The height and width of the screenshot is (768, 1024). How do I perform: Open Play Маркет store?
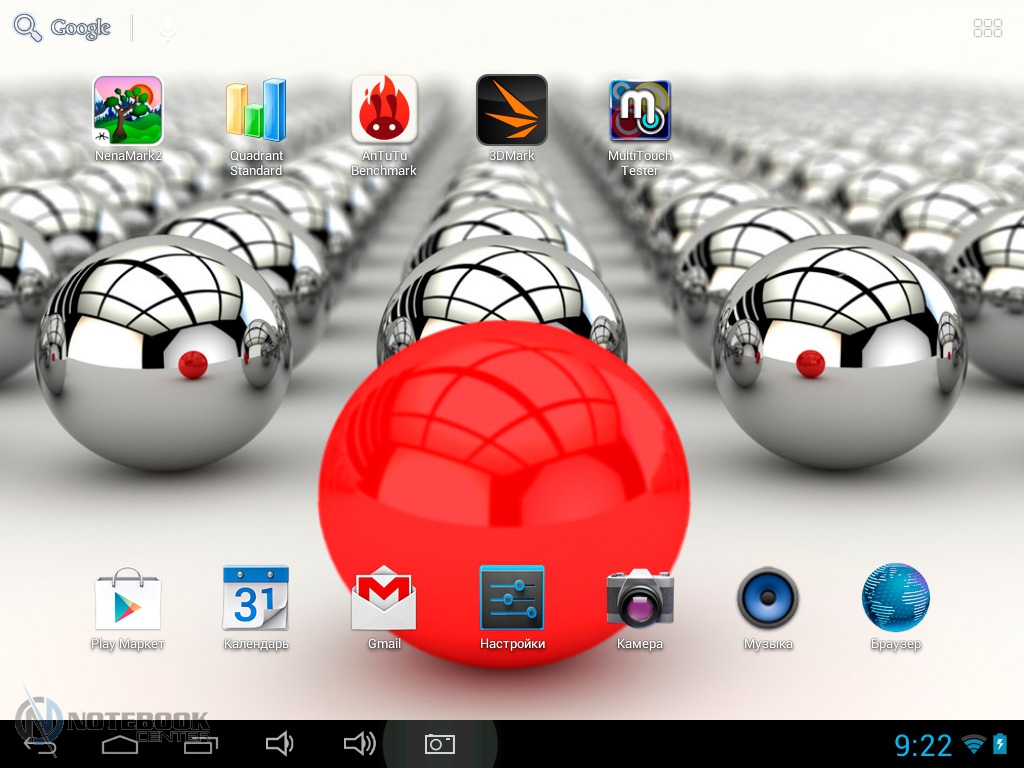128,599
